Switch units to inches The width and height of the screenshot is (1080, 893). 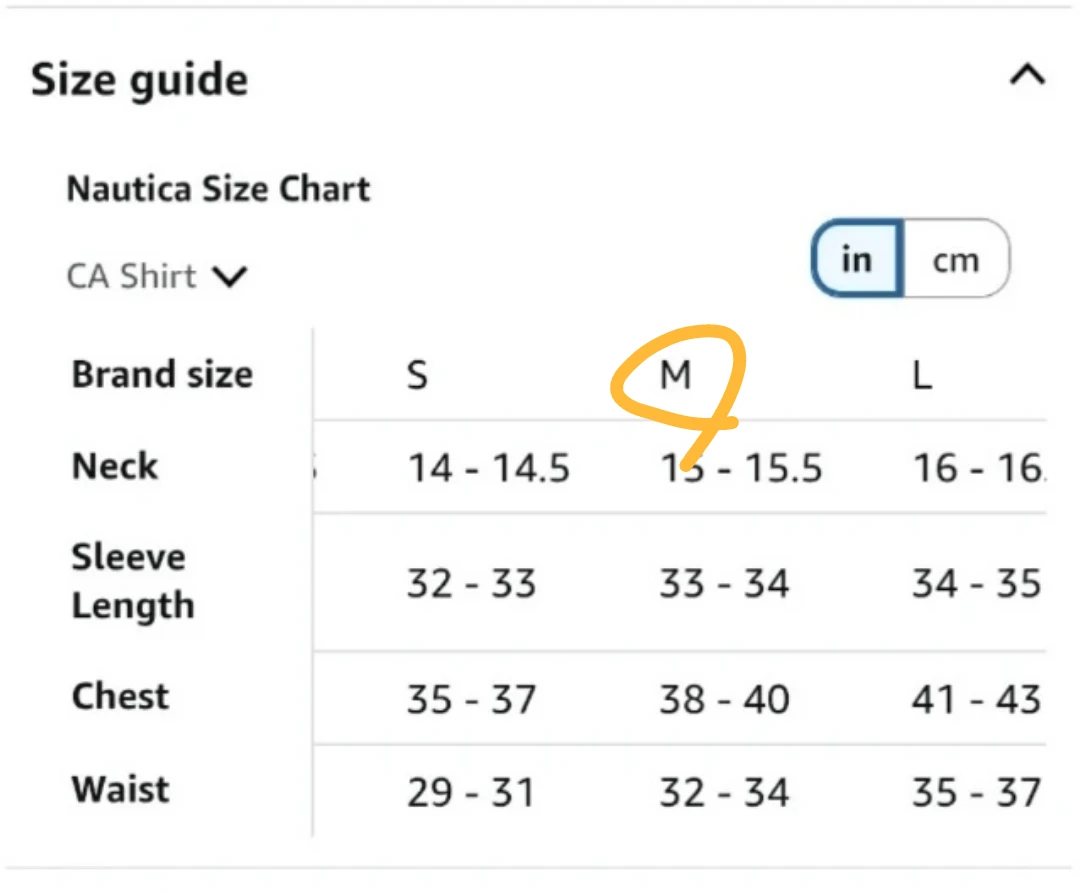(857, 260)
